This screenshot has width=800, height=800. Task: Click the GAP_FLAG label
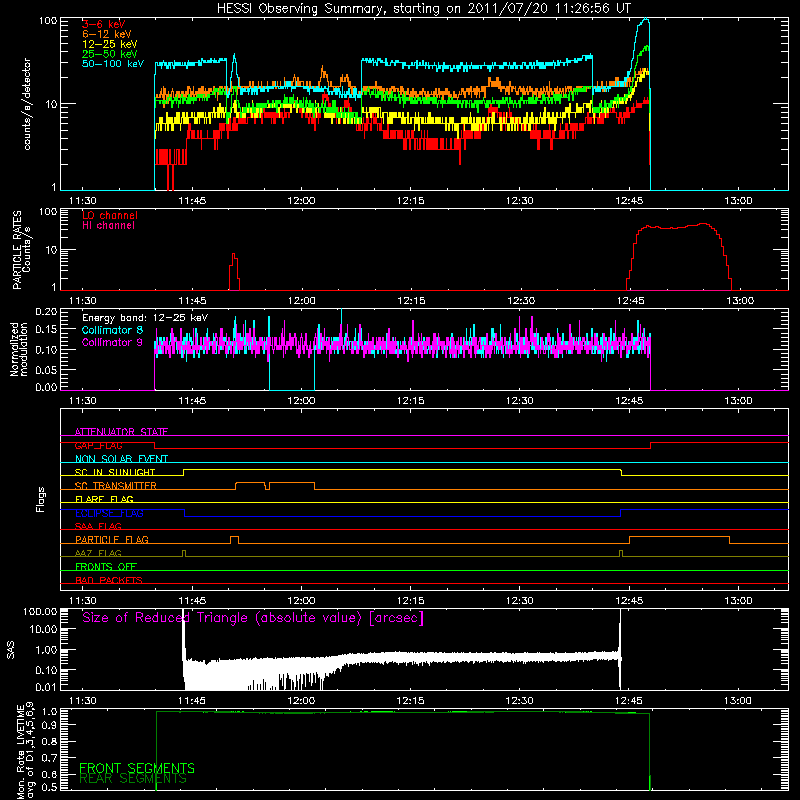[98, 445]
